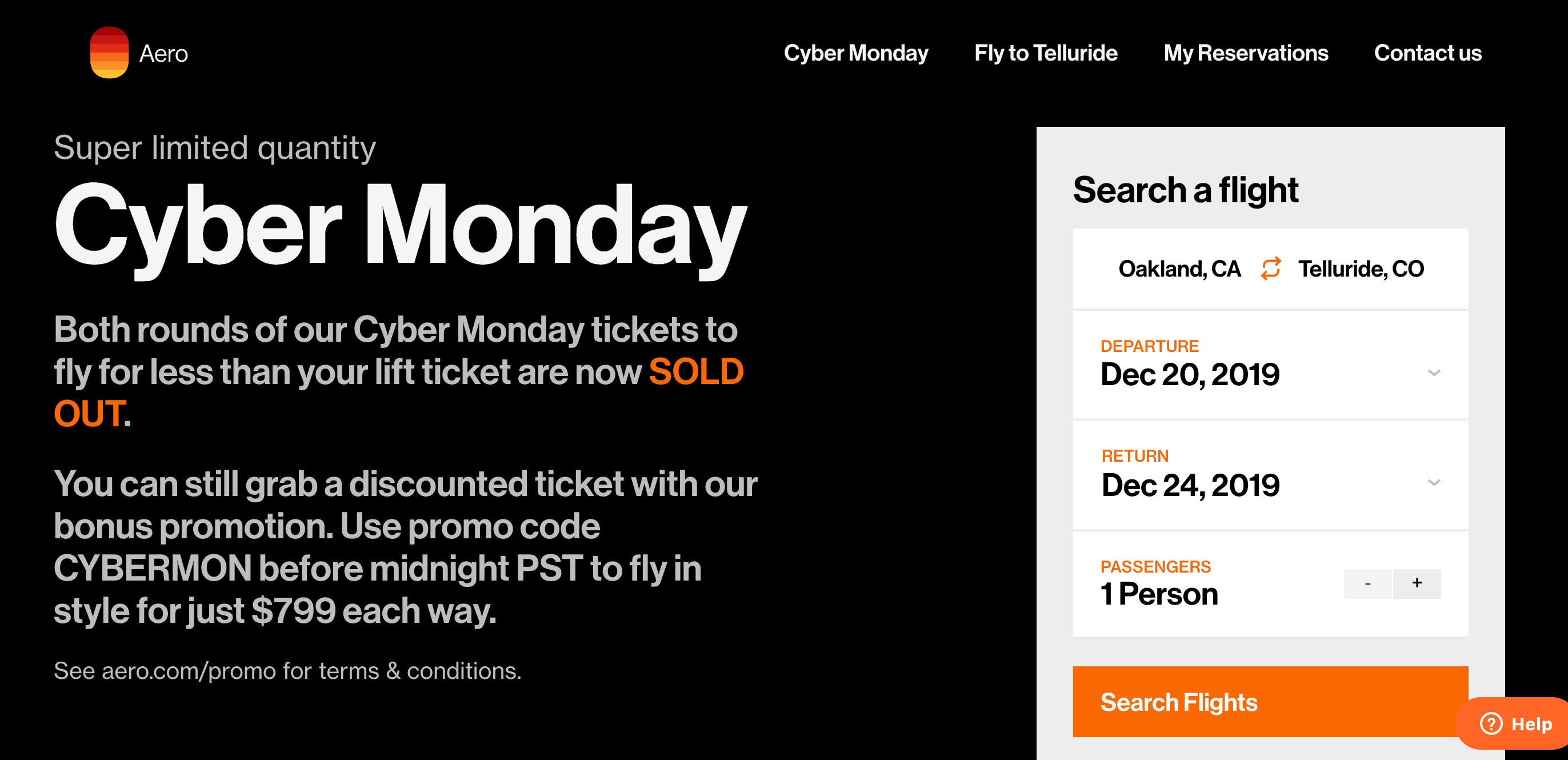Open the Contact us page

coord(1427,53)
